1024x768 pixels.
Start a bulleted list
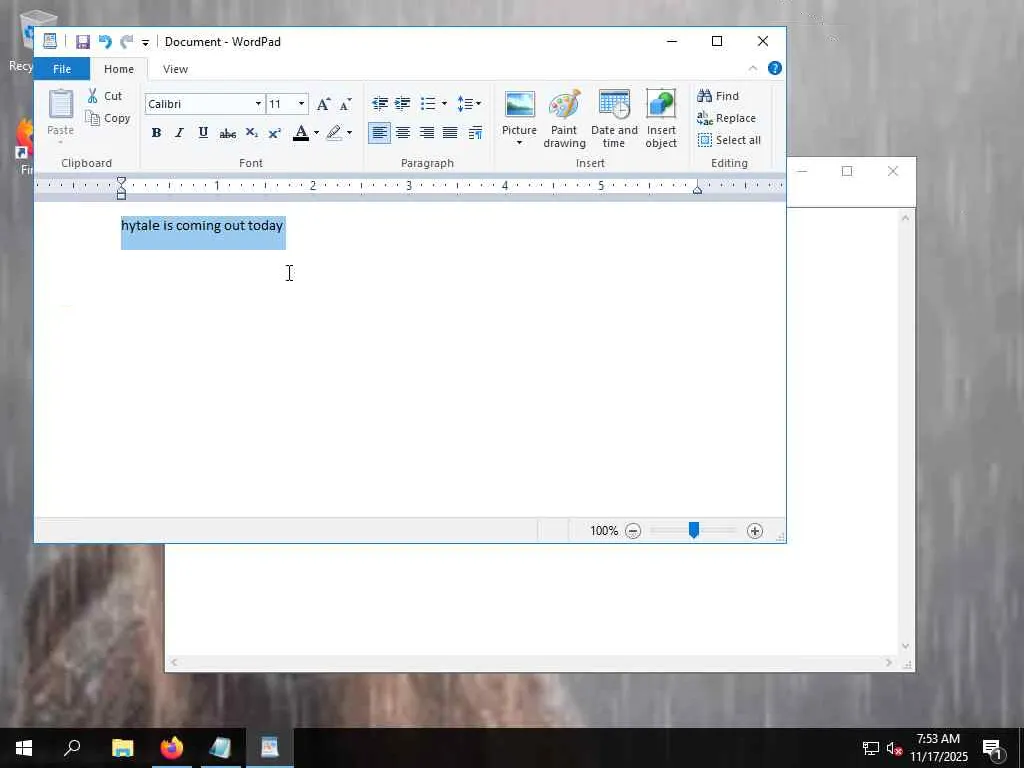coord(428,103)
